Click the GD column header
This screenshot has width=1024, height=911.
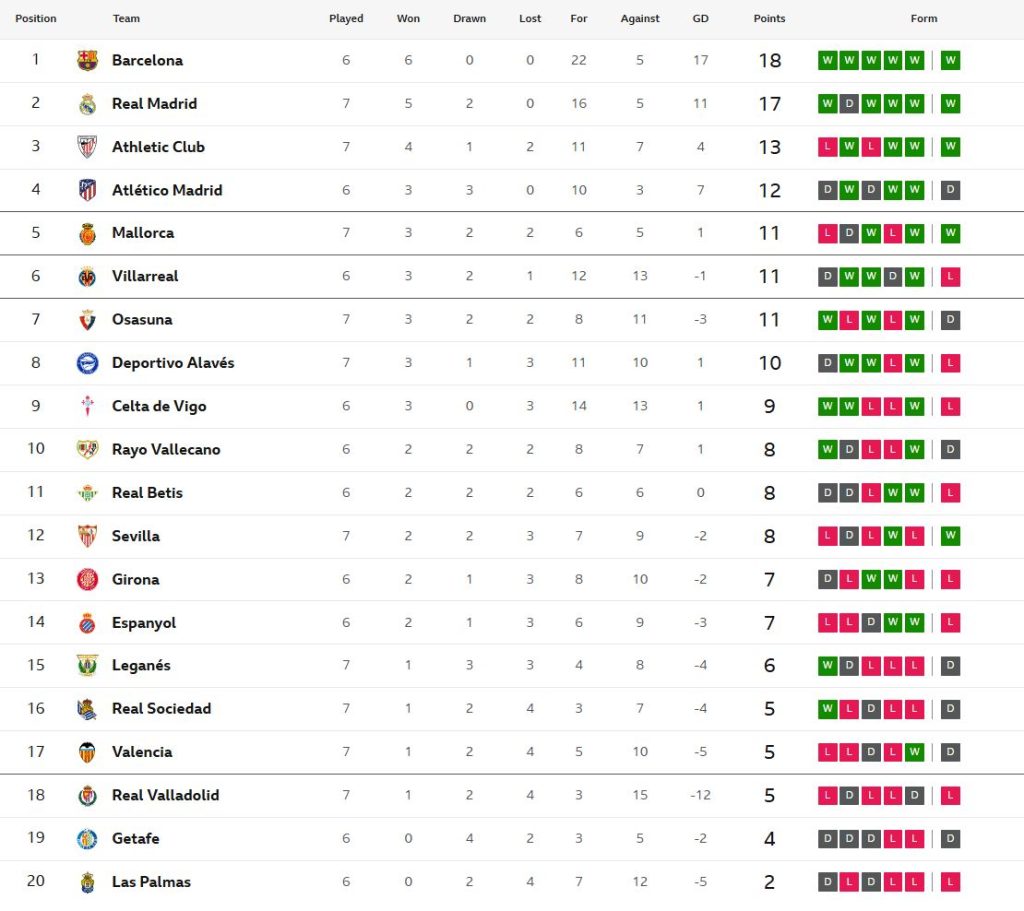pyautogui.click(x=700, y=19)
